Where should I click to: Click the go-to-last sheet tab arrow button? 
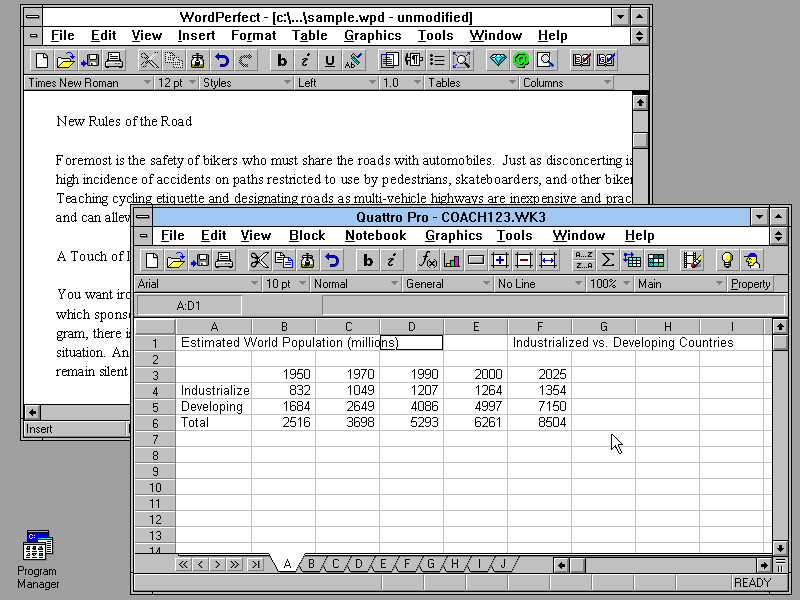point(255,564)
